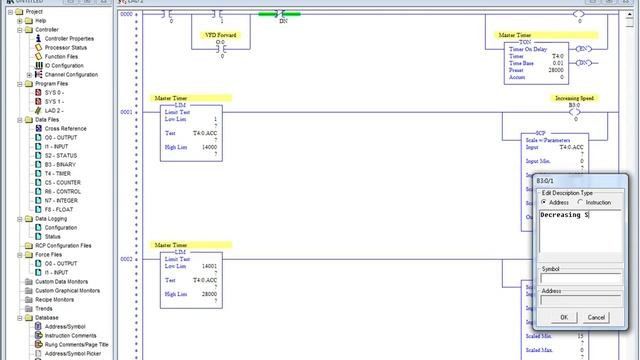Image resolution: width=640 pixels, height=360 pixels.
Task: Open N7 - INTEGER data file icon
Action: [38, 200]
